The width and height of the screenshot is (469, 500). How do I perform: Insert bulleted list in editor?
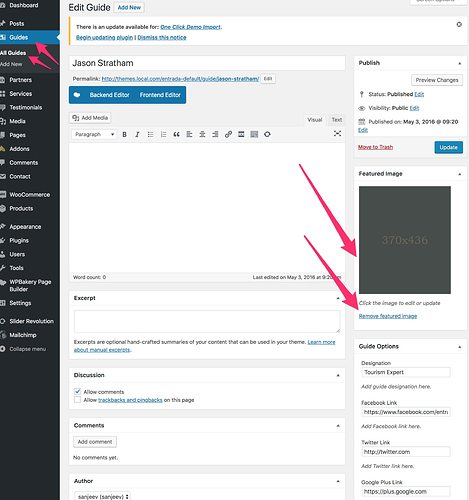point(150,134)
